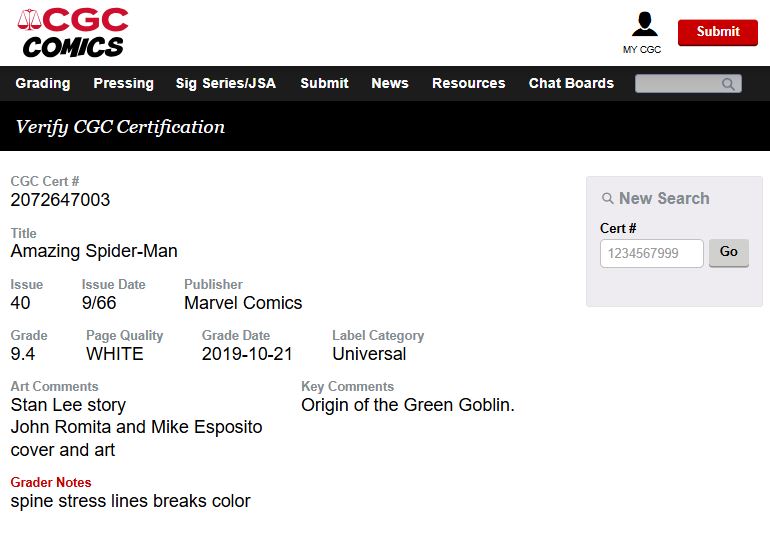
Task: Focus the navigation bar search field
Action: pyautogui.click(x=678, y=84)
